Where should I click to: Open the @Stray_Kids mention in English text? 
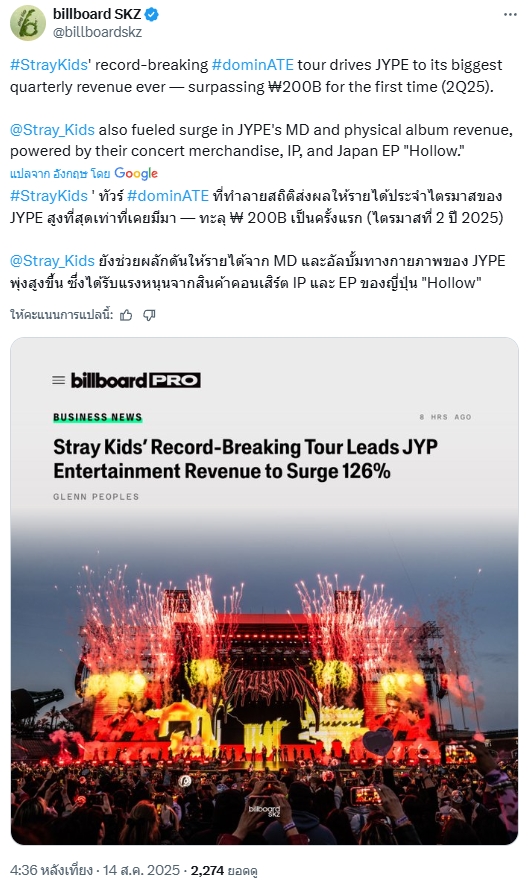[x=52, y=130]
